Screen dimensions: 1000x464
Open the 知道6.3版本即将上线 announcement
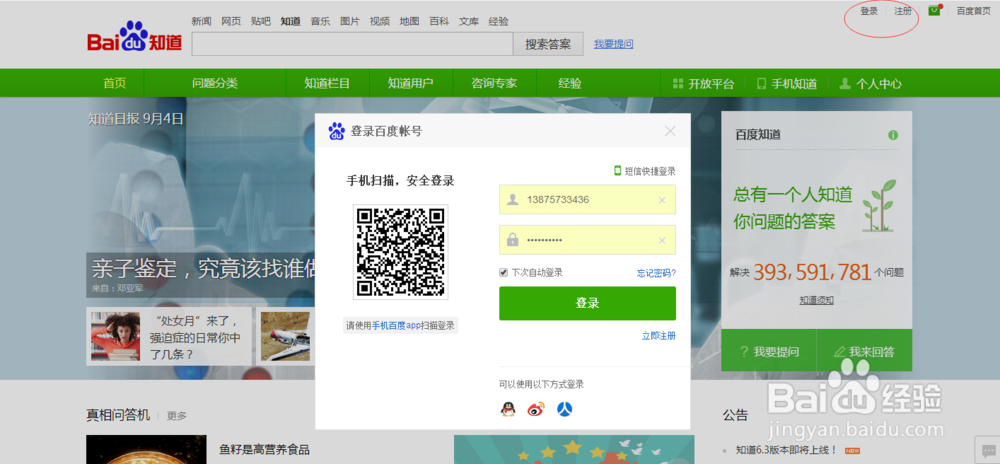[x=786, y=450]
